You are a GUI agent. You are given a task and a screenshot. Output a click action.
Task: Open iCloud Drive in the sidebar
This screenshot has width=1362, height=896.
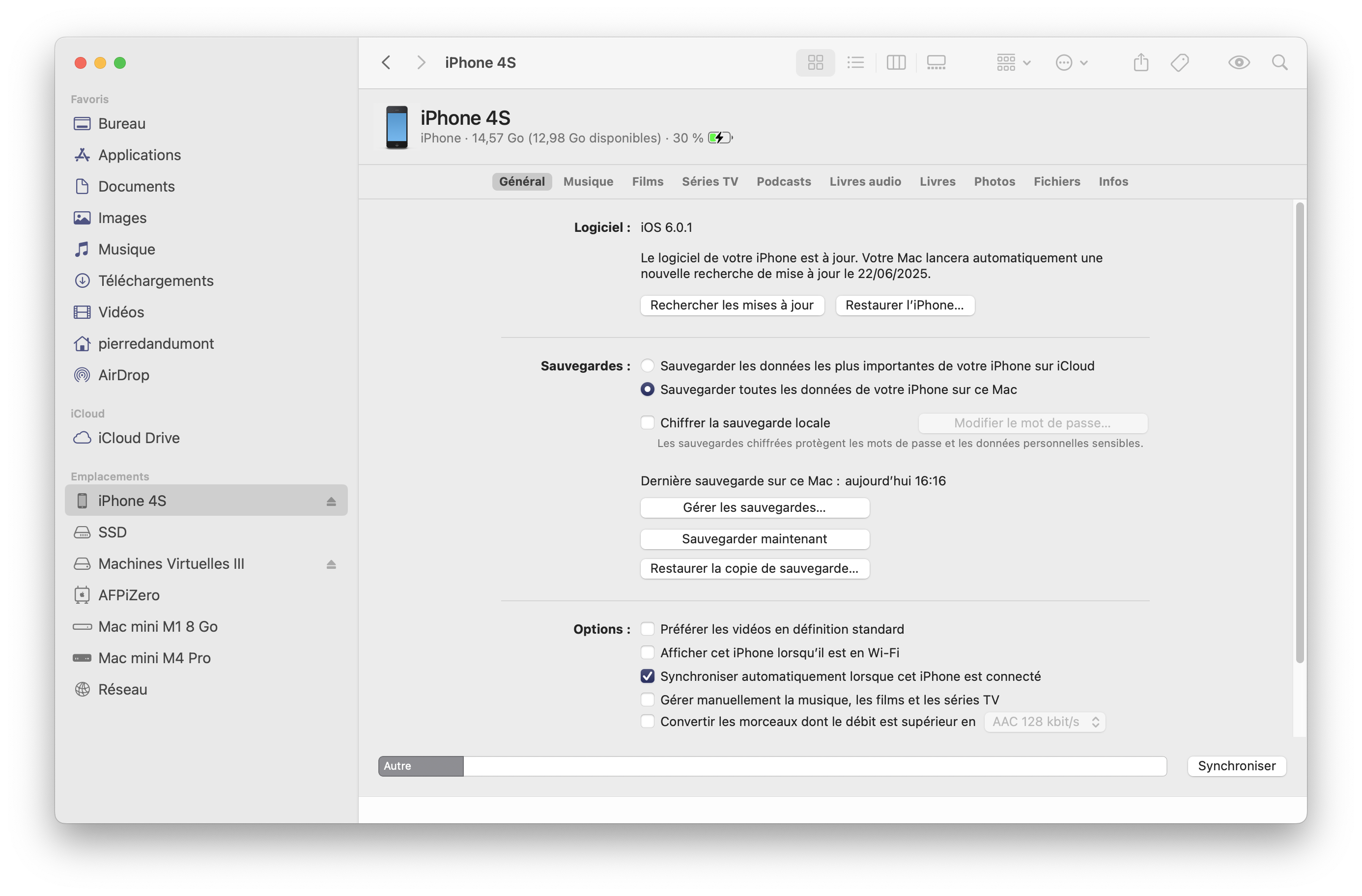206,438
